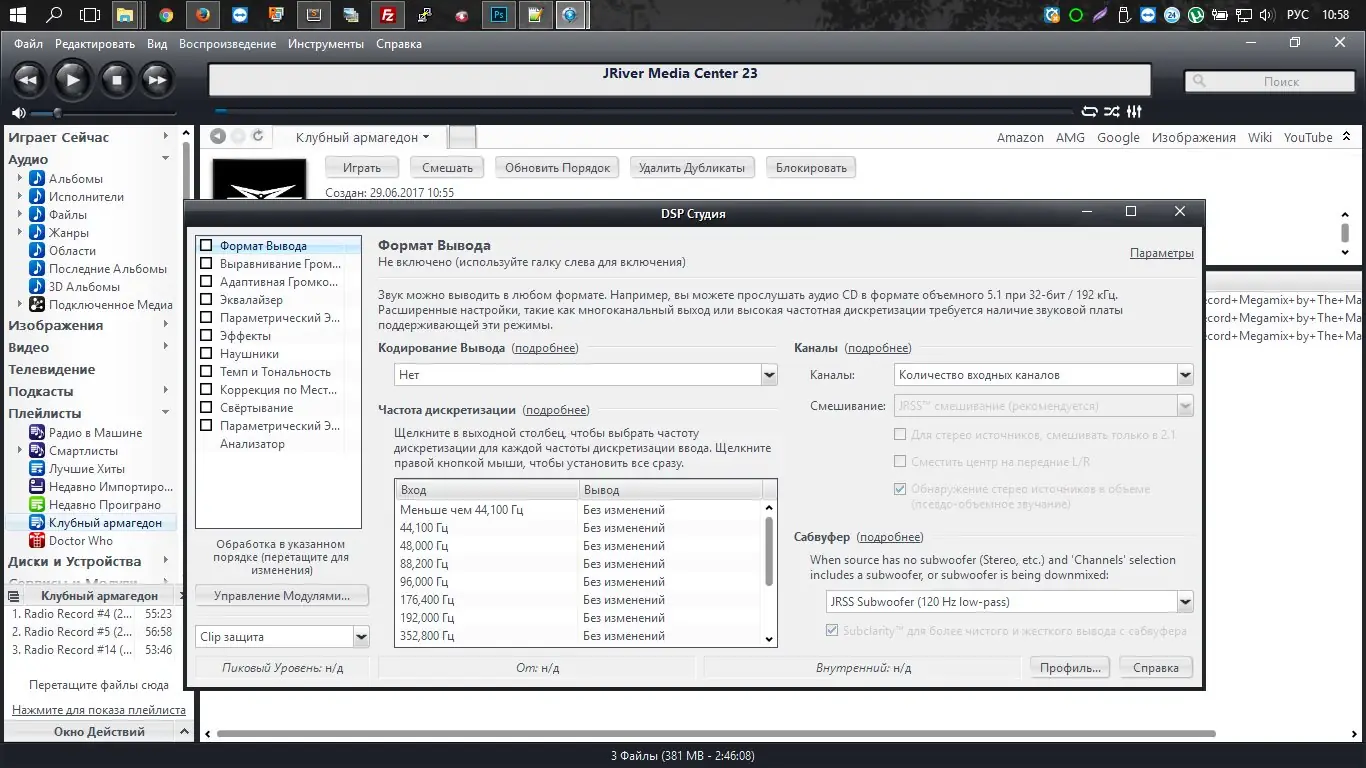
Task: Tick the Эффекты checkbox
Action: [206, 335]
